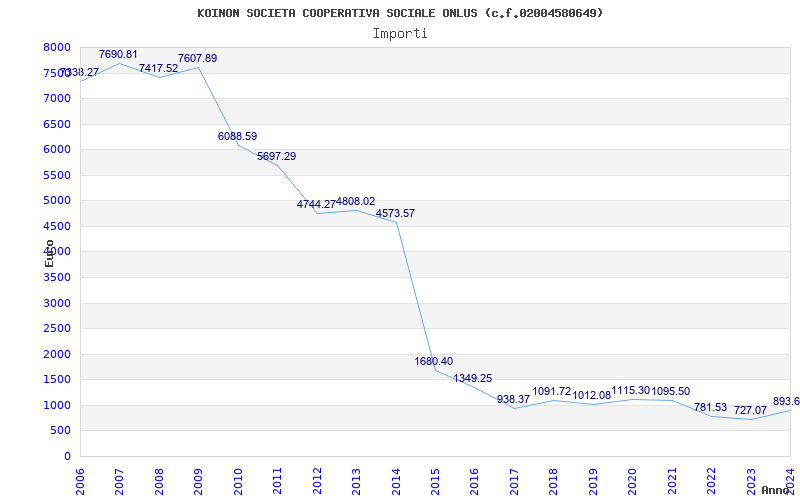Click the 2010 year label on x-axis
The width and height of the screenshot is (800, 500).
pyautogui.click(x=238, y=482)
